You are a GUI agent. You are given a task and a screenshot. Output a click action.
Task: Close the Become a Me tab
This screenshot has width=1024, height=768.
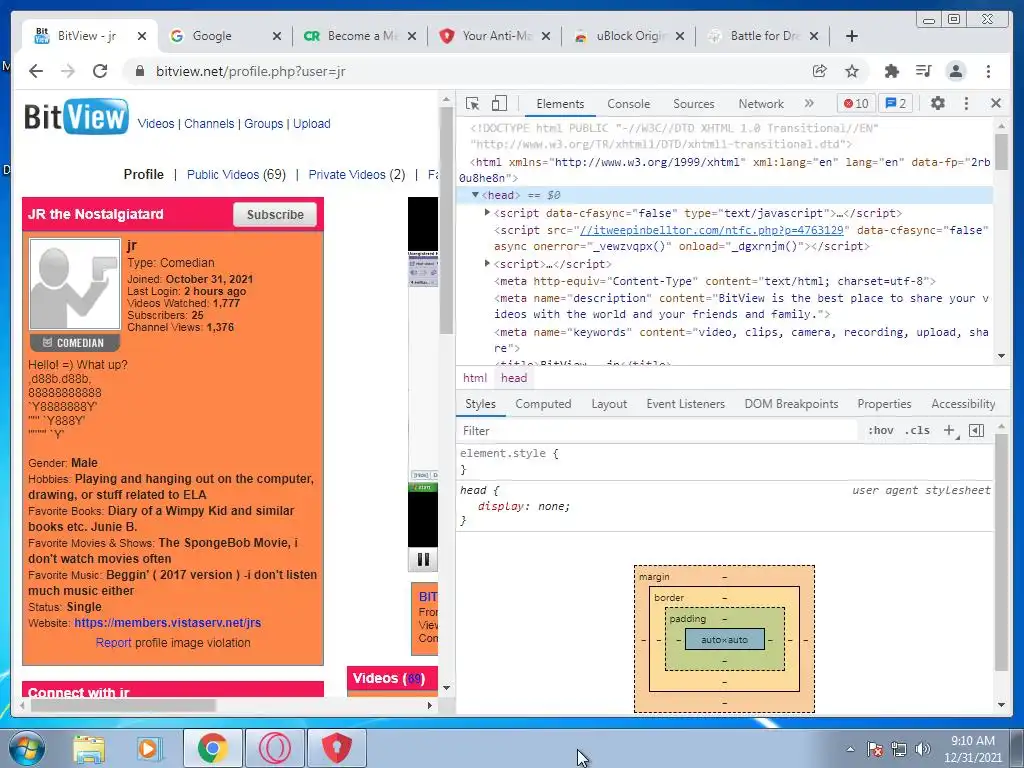(411, 36)
